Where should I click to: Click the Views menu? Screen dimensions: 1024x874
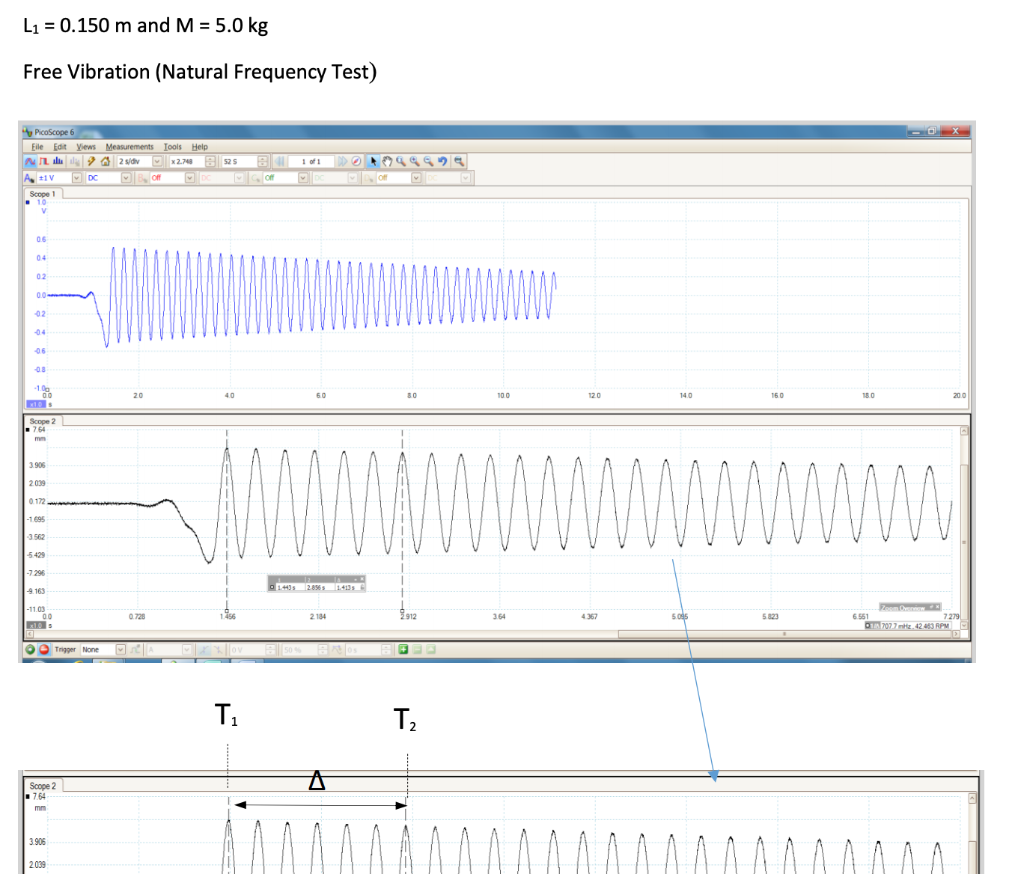(86, 146)
